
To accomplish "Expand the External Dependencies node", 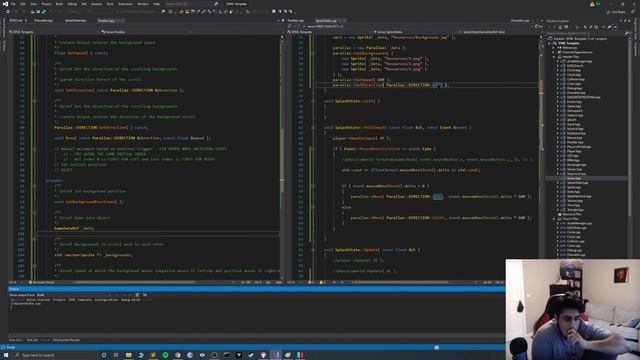I will tap(554, 52).
